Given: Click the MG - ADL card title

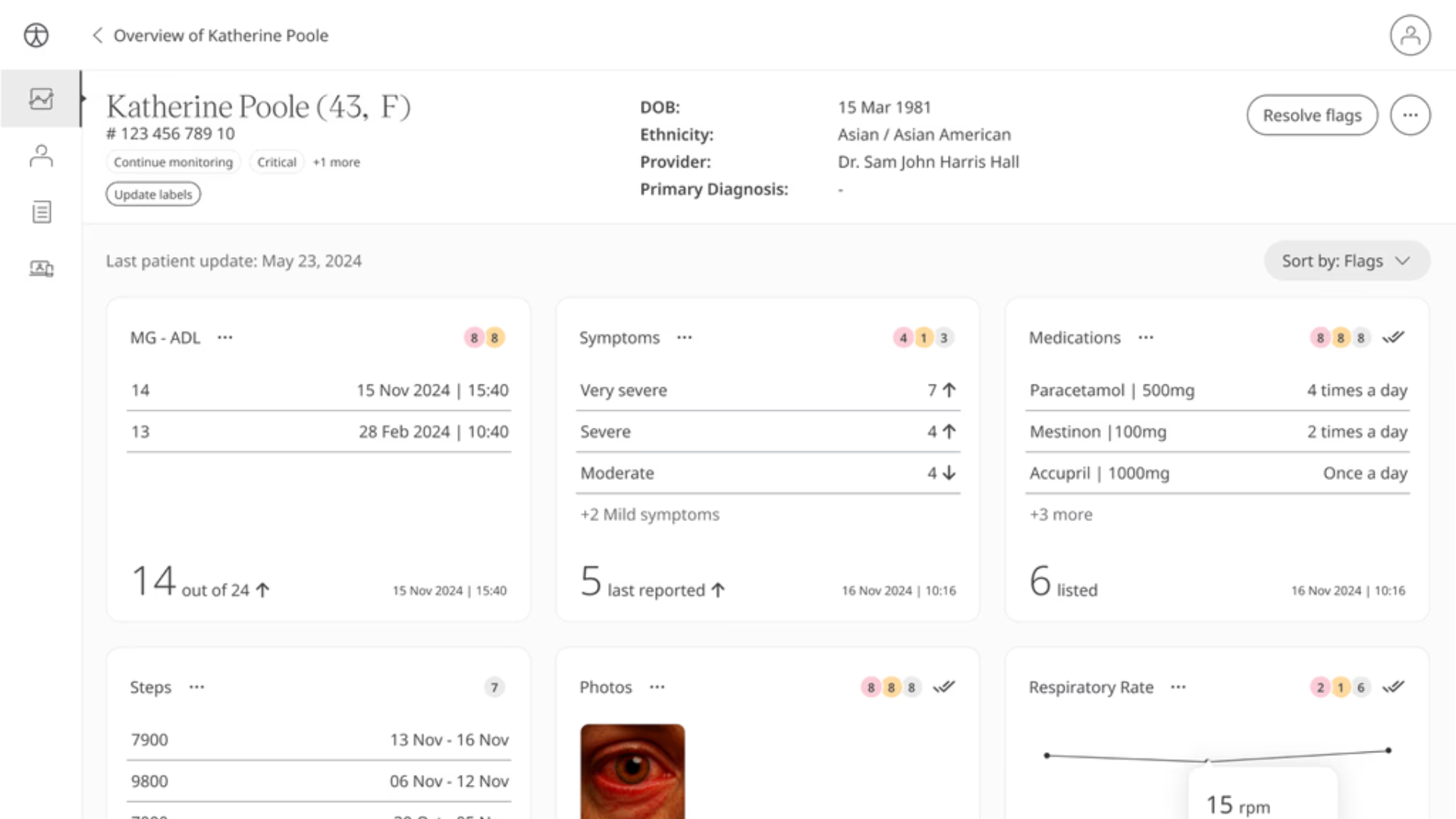Looking at the screenshot, I should coord(165,337).
